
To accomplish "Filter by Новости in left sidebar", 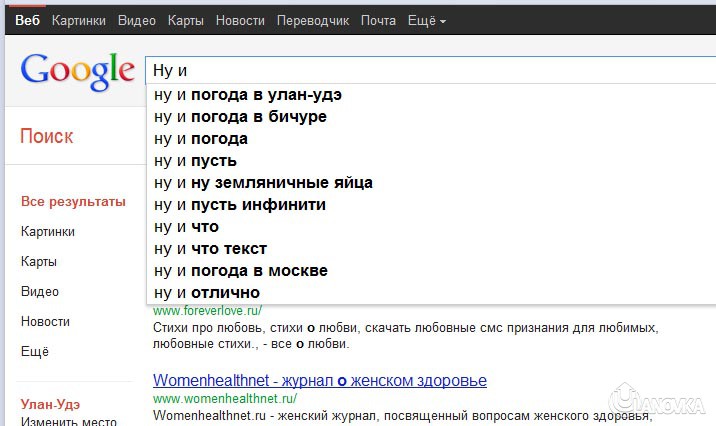I will (45, 321).
